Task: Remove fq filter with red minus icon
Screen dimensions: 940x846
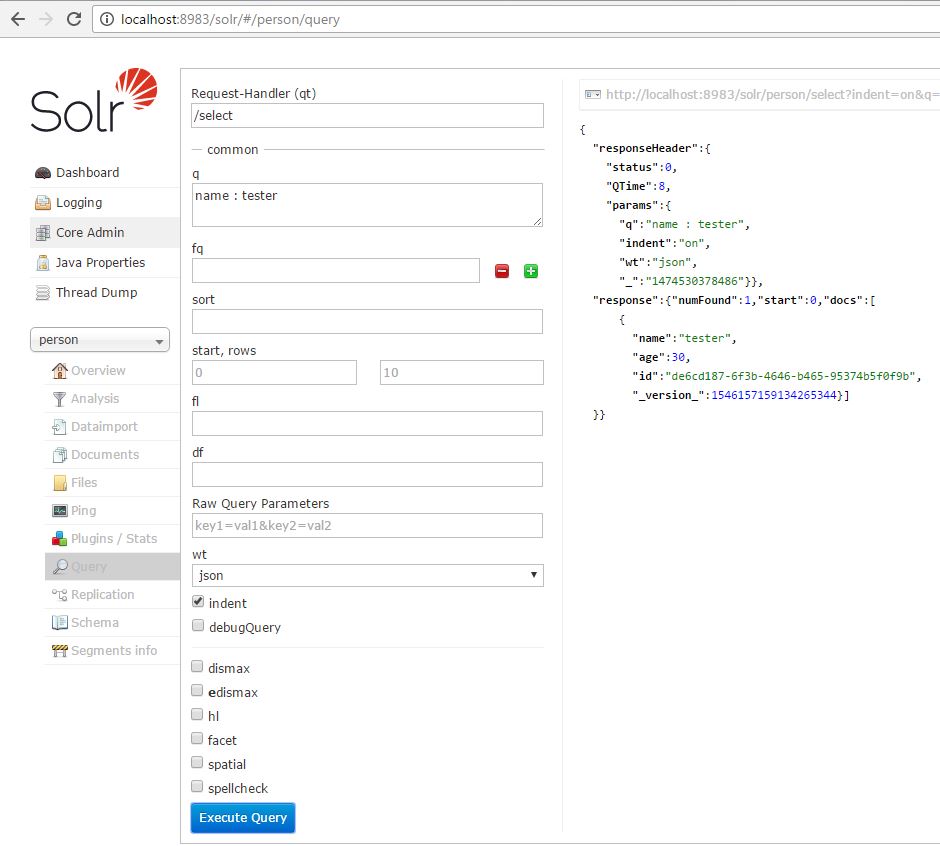Action: click(502, 271)
